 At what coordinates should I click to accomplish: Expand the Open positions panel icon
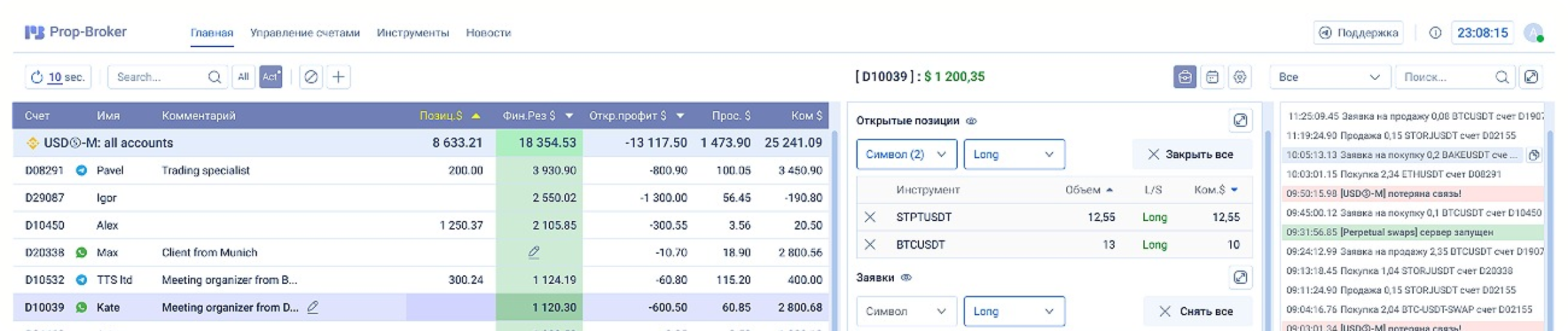1240,120
